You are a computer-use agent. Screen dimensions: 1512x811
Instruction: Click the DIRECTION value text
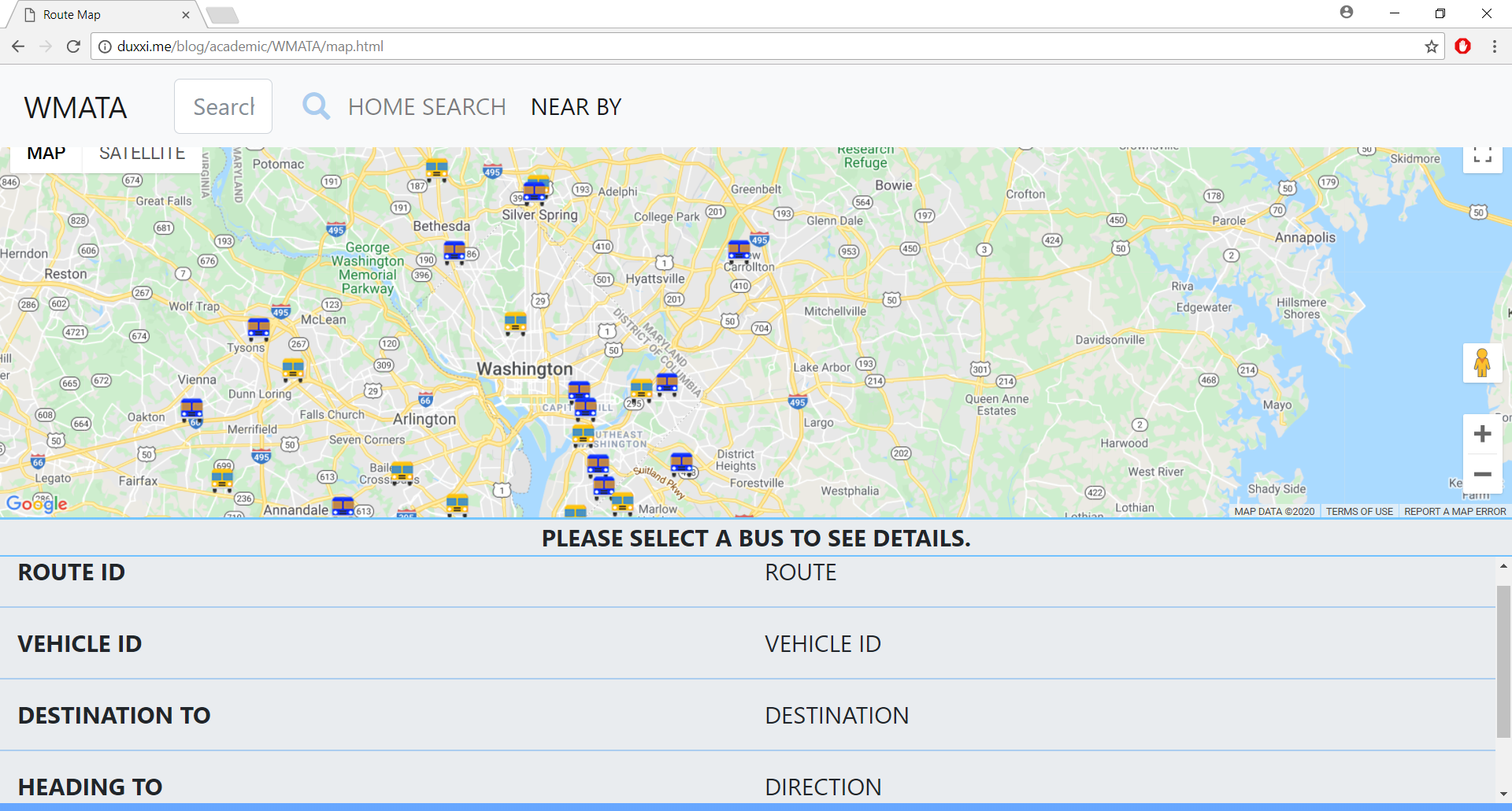[823, 787]
